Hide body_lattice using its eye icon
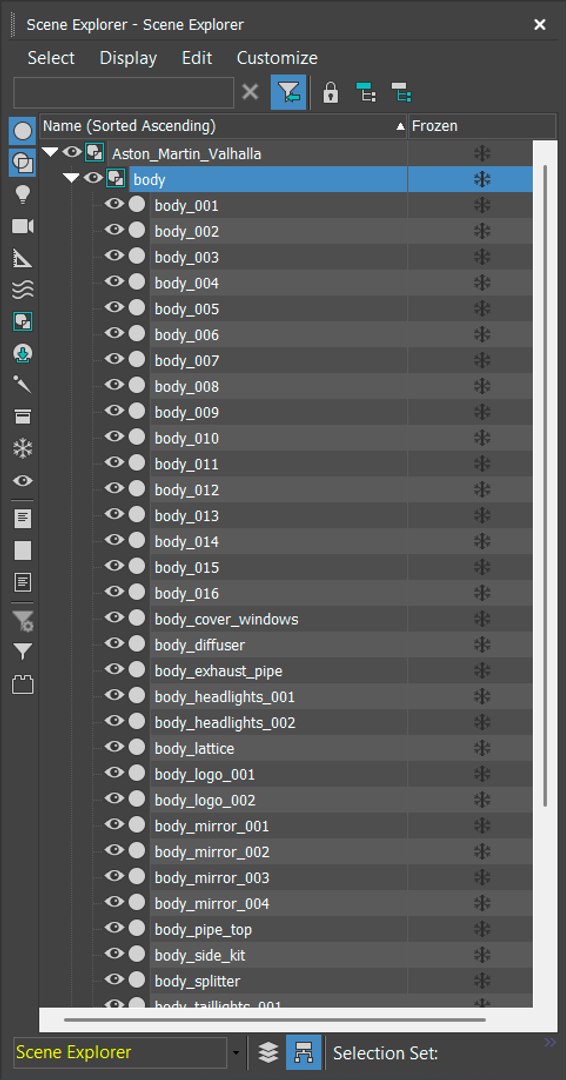Screen dimensions: 566x1080 [x=114, y=747]
